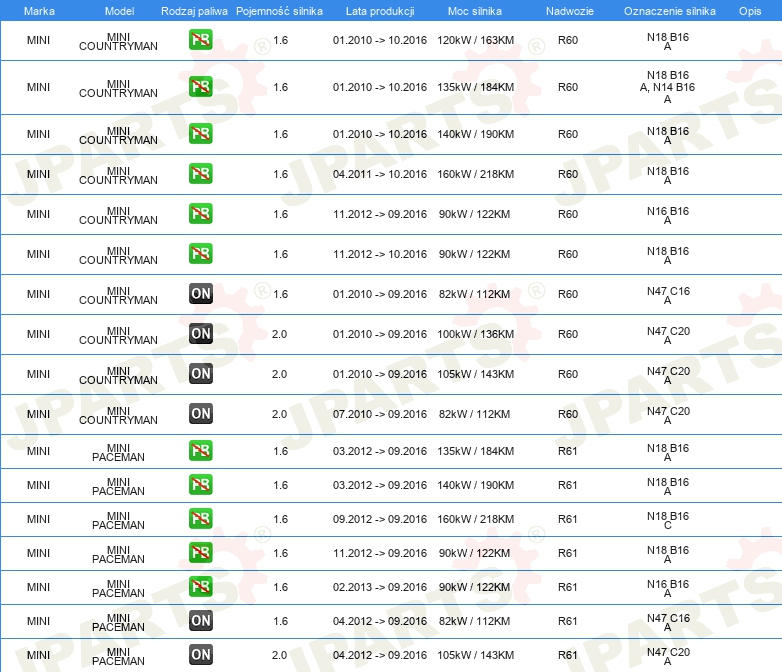The width and height of the screenshot is (782, 672).
Task: Select the 120kW / 163KM power cell
Action: click(x=475, y=40)
